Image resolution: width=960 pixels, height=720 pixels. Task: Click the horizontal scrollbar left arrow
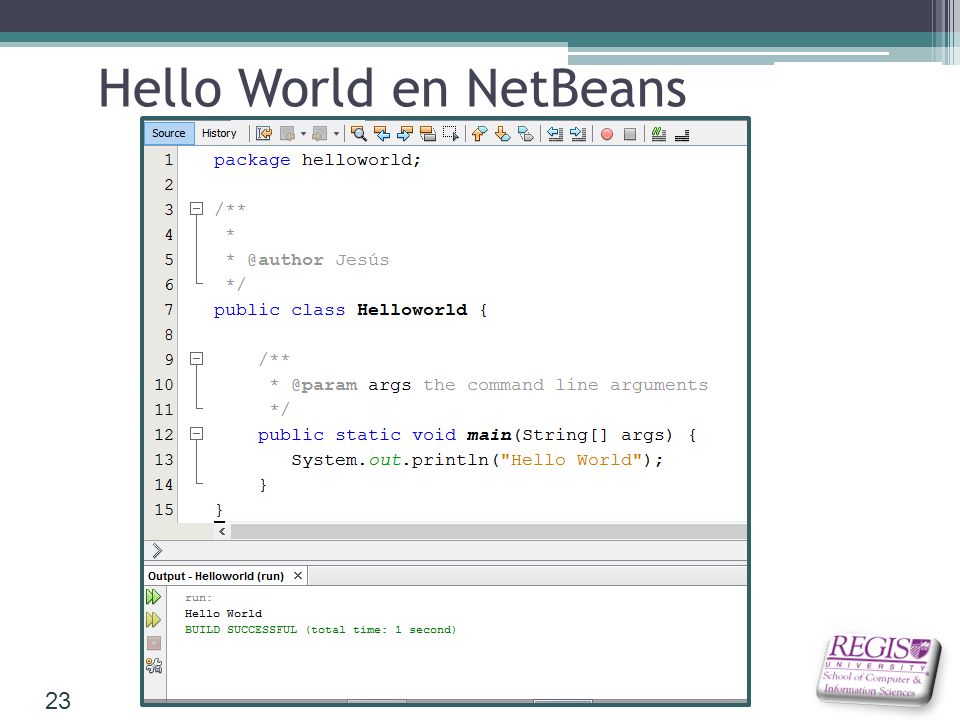coord(222,531)
